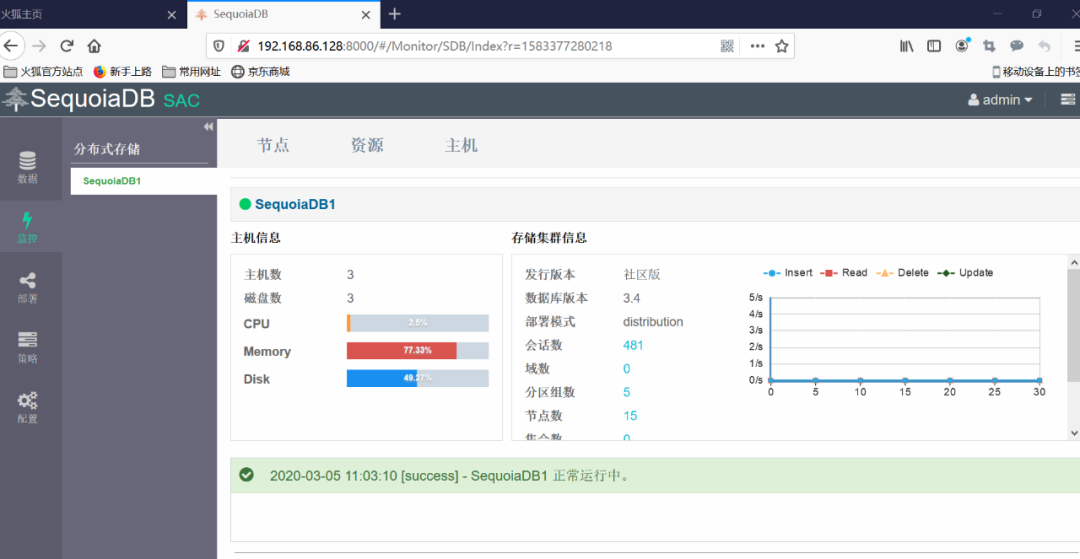Click the Memory usage bar
Viewport: 1080px width, 559px height.
pos(417,351)
